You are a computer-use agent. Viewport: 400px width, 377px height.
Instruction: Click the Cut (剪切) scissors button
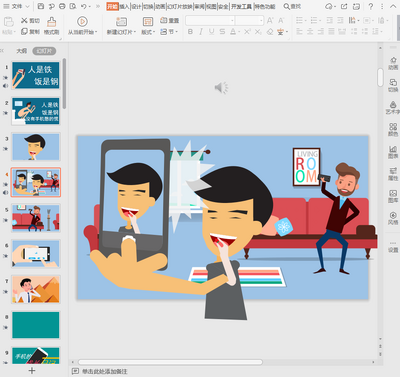(x=30, y=21)
